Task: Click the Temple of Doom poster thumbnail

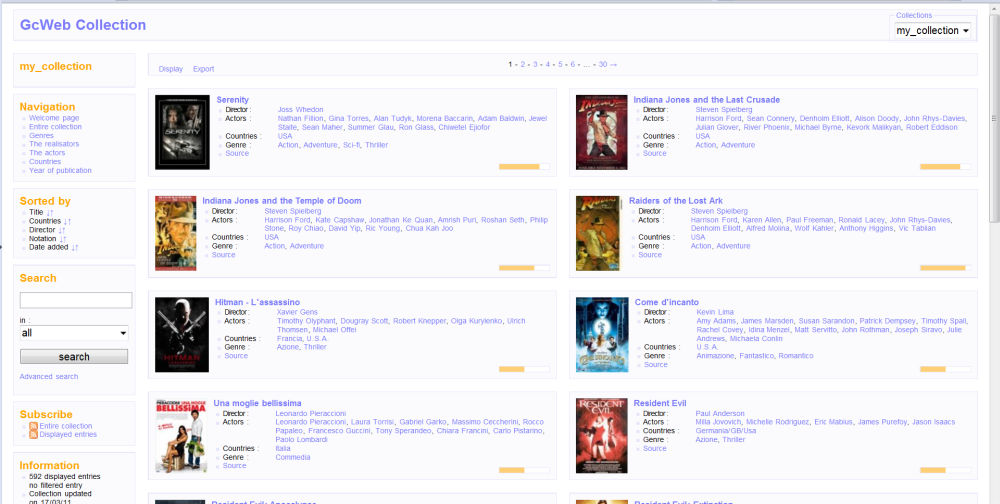Action: (175, 233)
